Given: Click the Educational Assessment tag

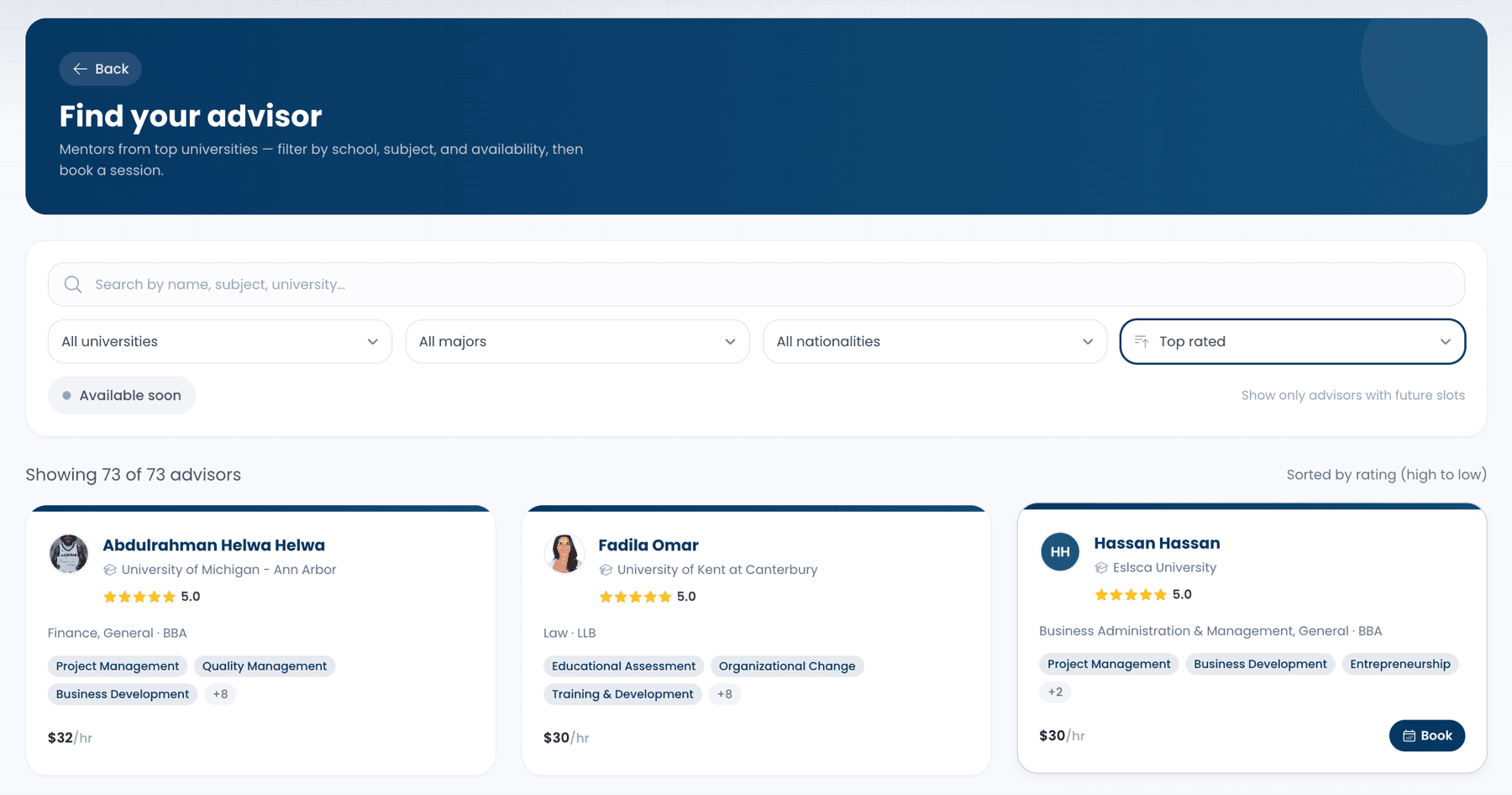Looking at the screenshot, I should (x=623, y=666).
